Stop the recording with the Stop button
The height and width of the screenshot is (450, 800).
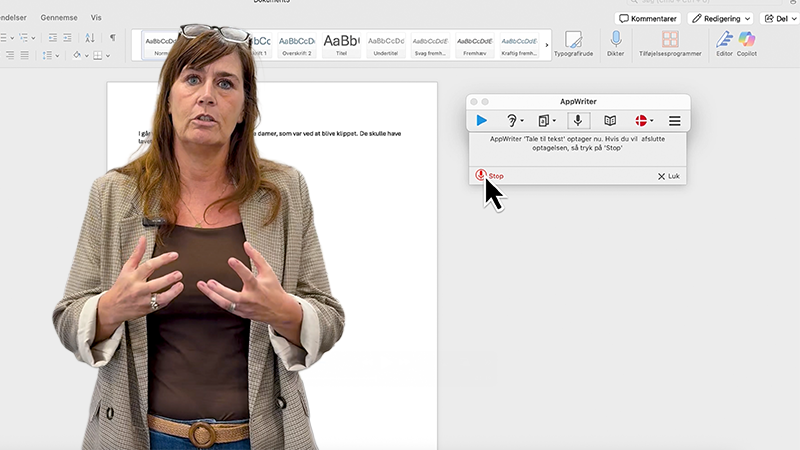click(489, 176)
